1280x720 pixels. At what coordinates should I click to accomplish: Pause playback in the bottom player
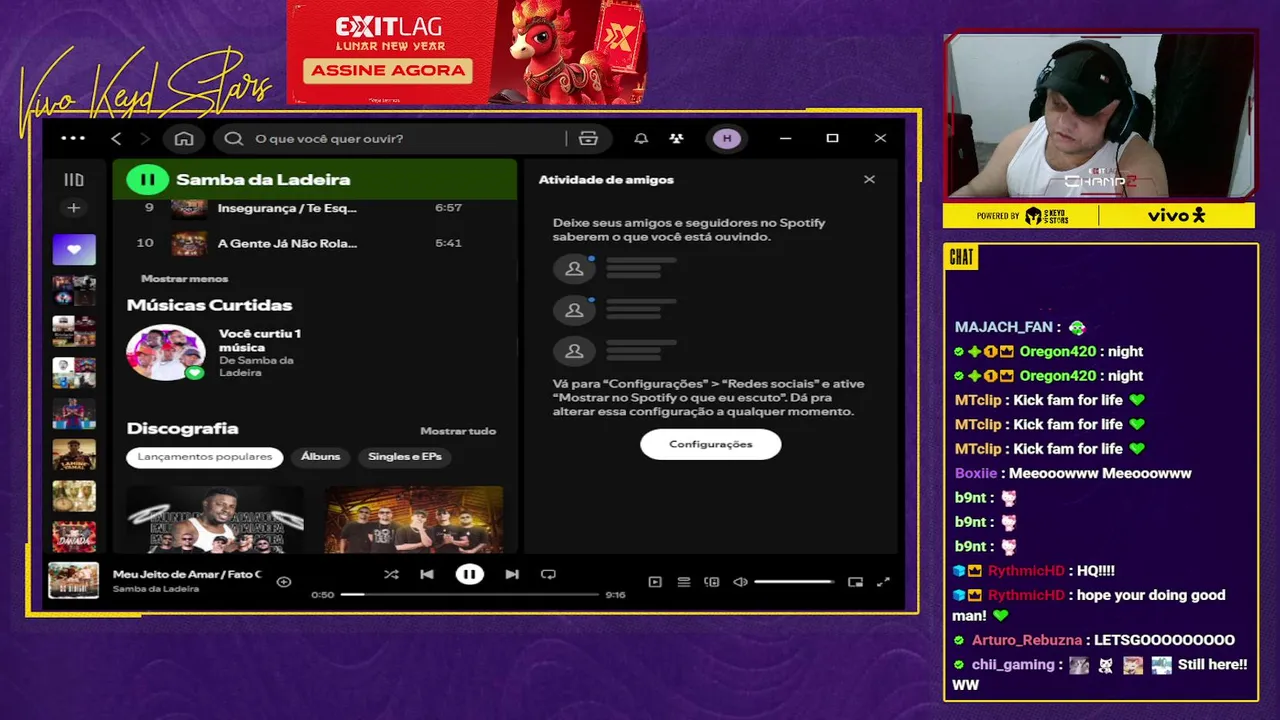(469, 574)
